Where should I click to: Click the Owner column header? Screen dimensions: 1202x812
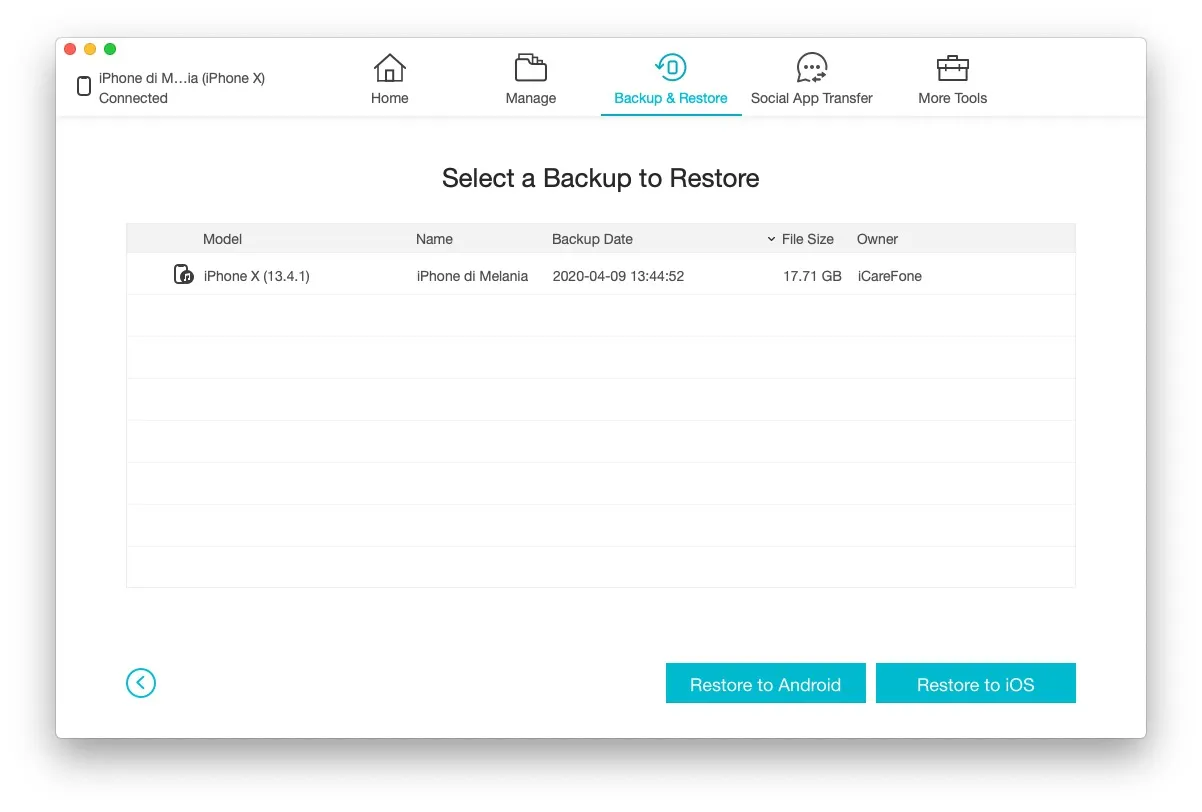[877, 239]
